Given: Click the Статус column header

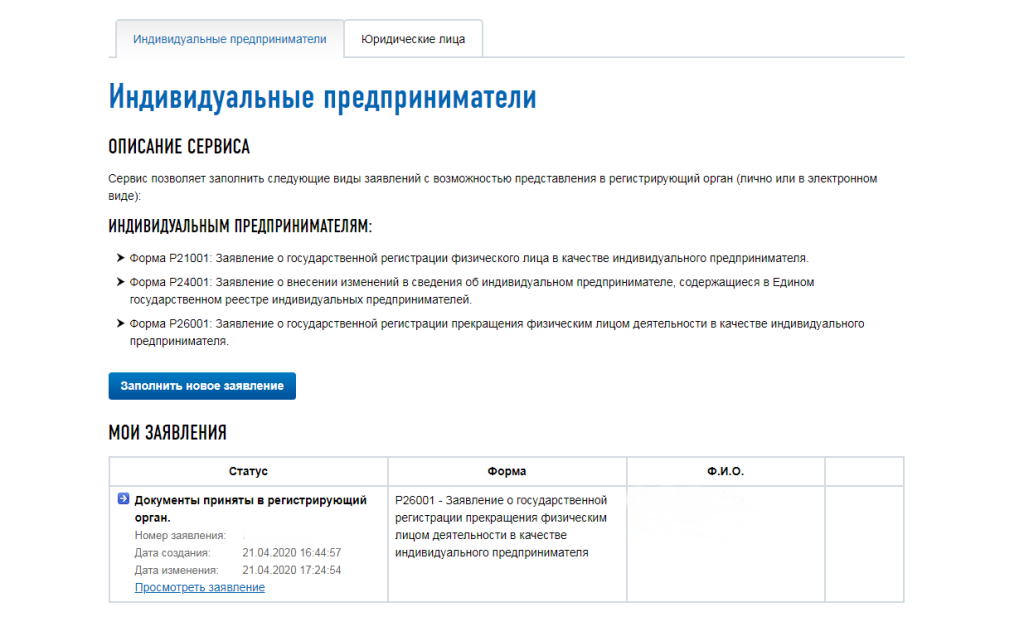Looking at the screenshot, I should click(x=248, y=471).
